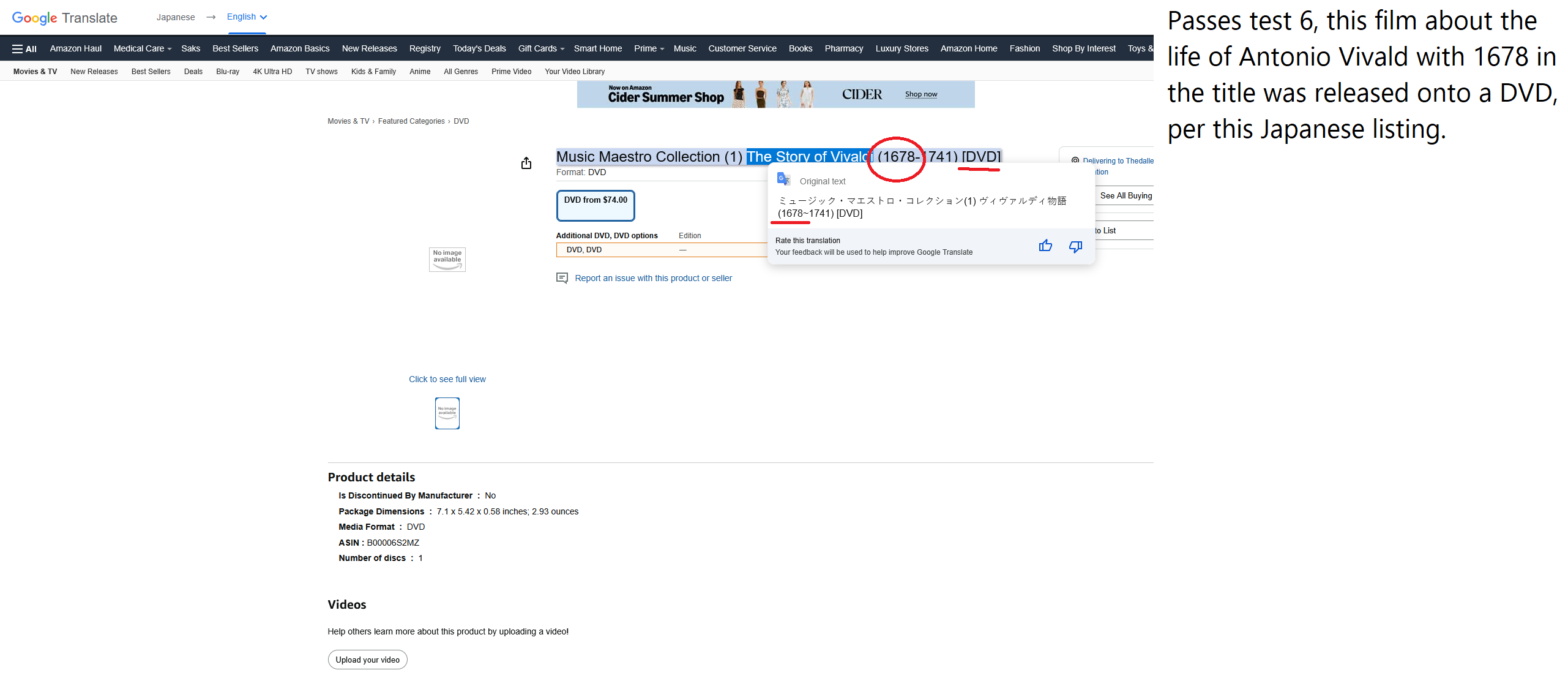The image size is (1568, 681).
Task: Select the DVD from $74.00 format button
Action: (x=595, y=206)
